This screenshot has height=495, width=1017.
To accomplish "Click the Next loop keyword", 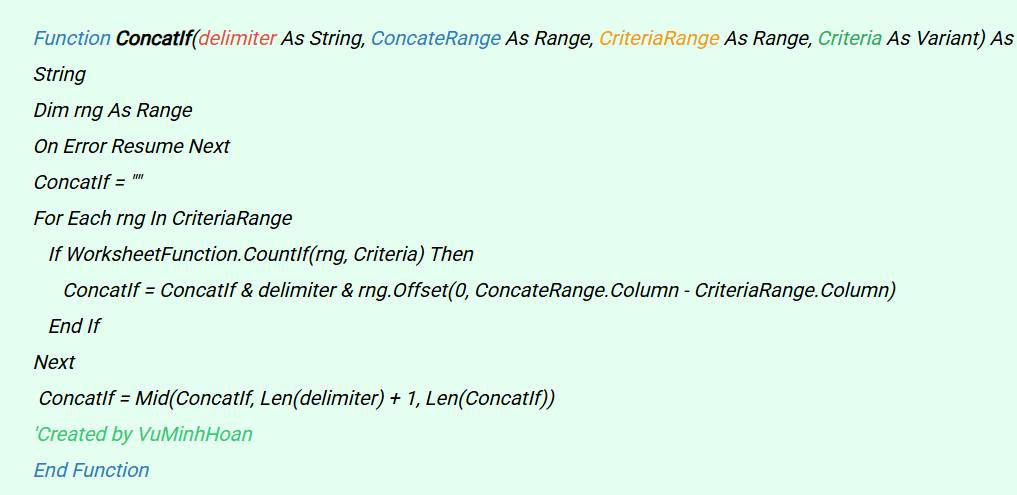I will coord(54,362).
